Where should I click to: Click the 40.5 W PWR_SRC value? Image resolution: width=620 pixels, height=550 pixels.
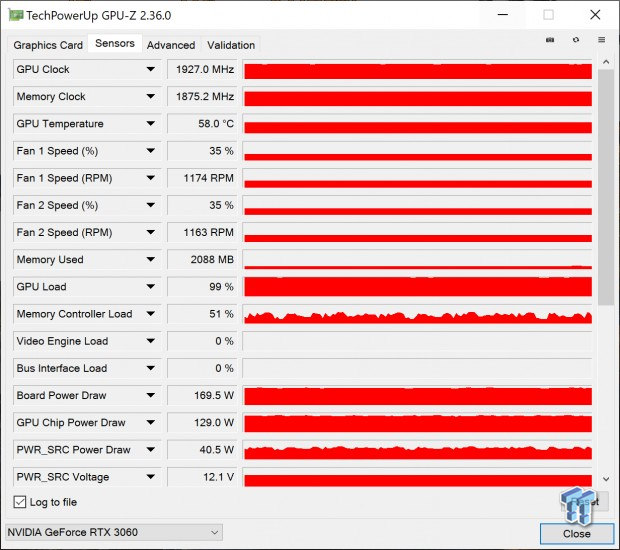pos(202,450)
